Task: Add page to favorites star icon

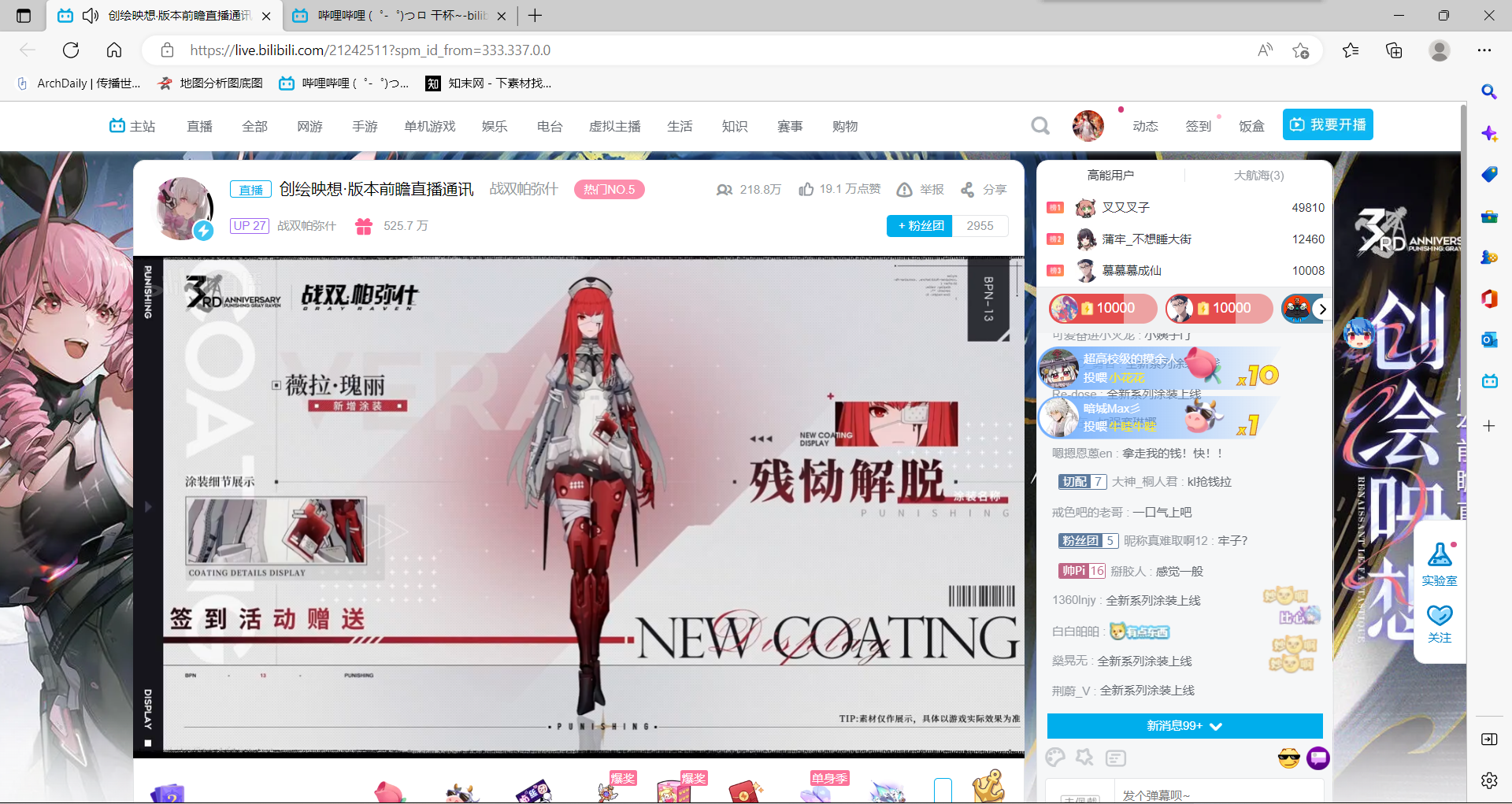Action: click(1301, 50)
